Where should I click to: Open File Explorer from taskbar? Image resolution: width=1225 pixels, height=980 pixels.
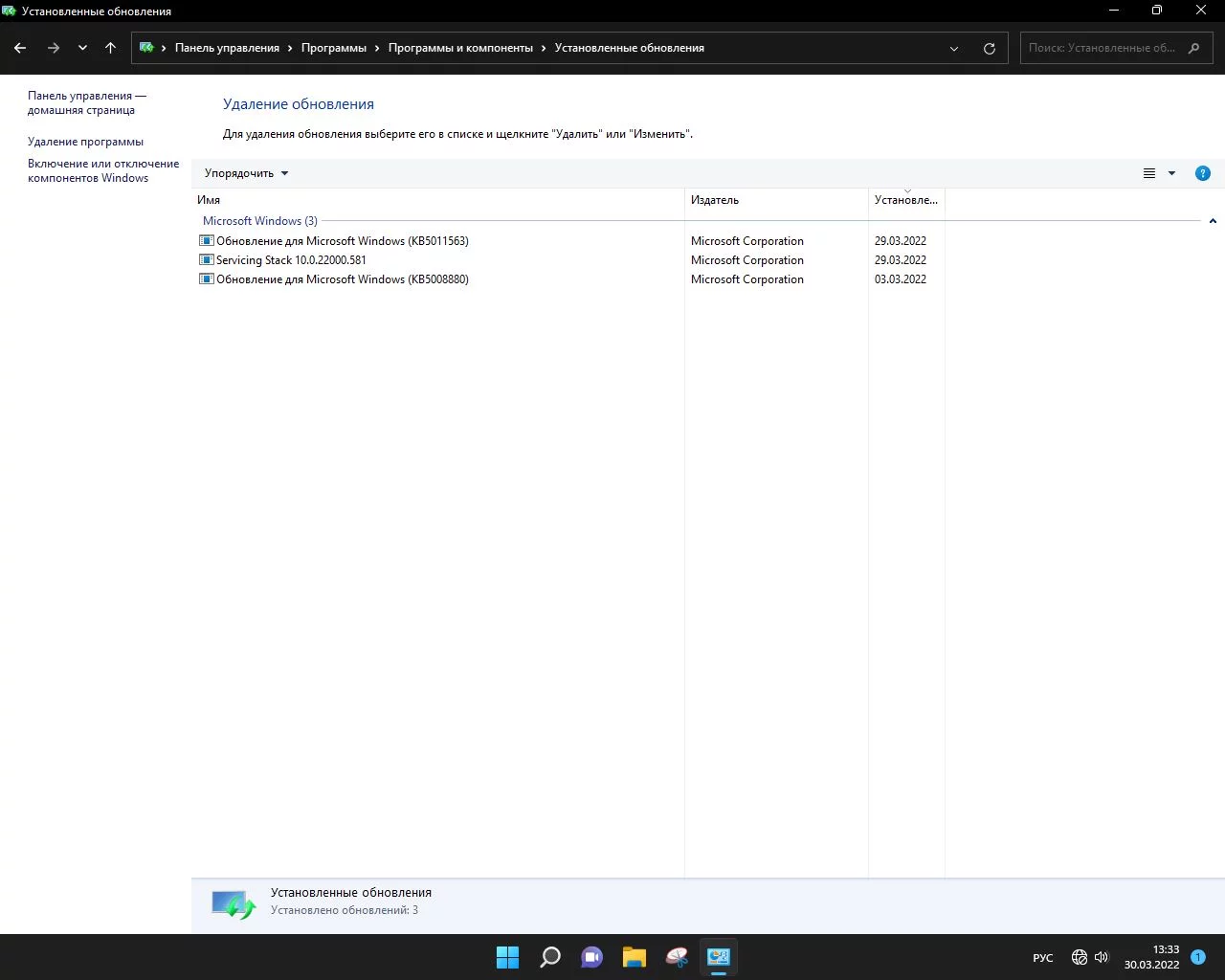tap(634, 957)
